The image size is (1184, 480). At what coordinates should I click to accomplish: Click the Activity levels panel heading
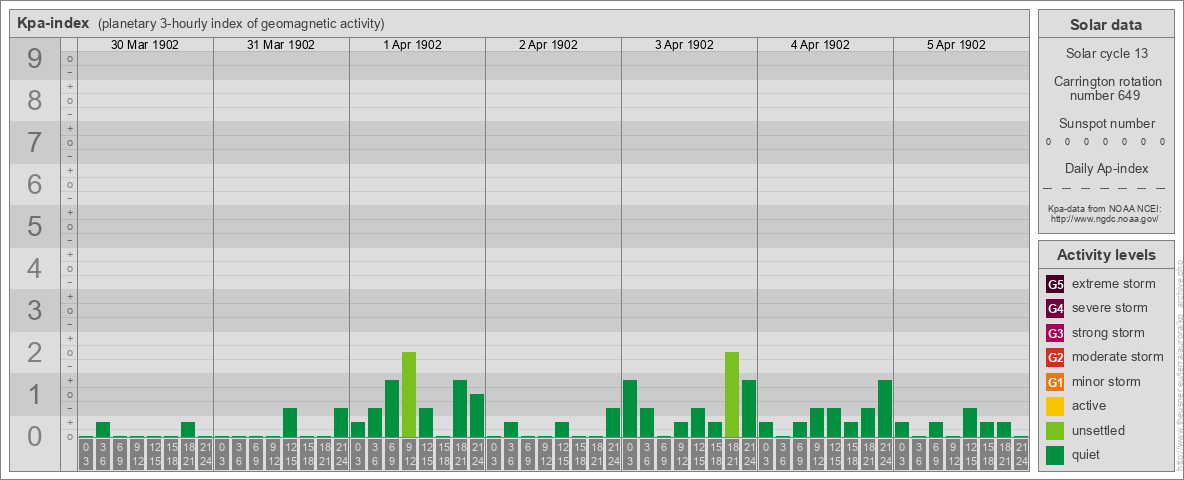pyautogui.click(x=1106, y=255)
